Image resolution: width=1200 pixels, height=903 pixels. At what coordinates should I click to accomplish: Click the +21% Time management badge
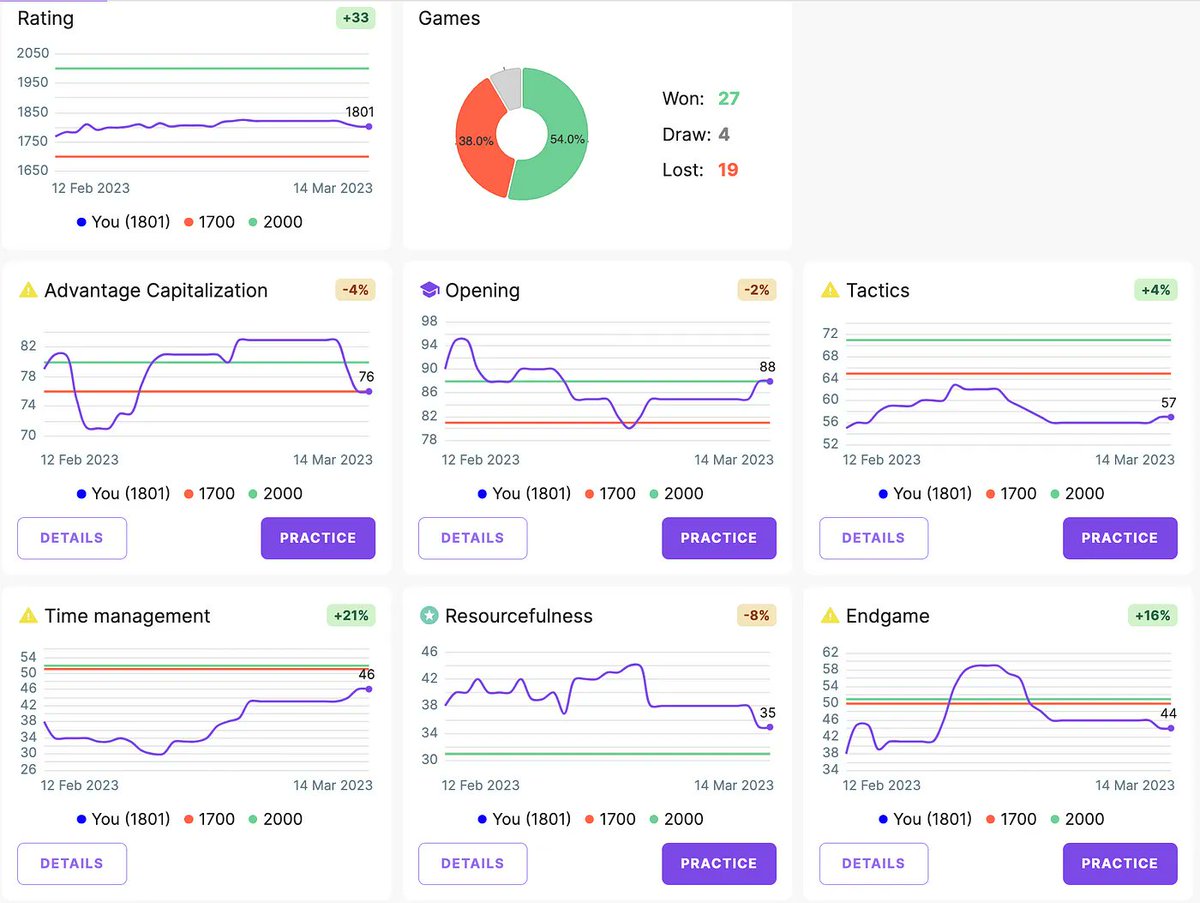click(x=351, y=615)
